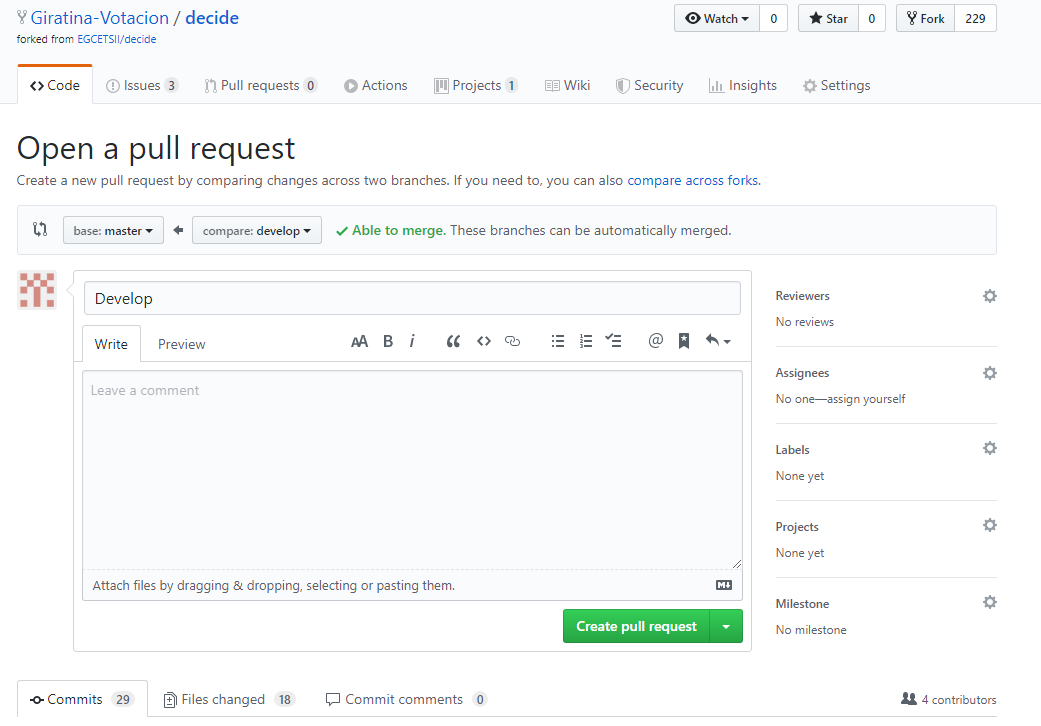Open saved replies arrow menu
Image resolution: width=1041 pixels, height=726 pixels.
click(718, 341)
